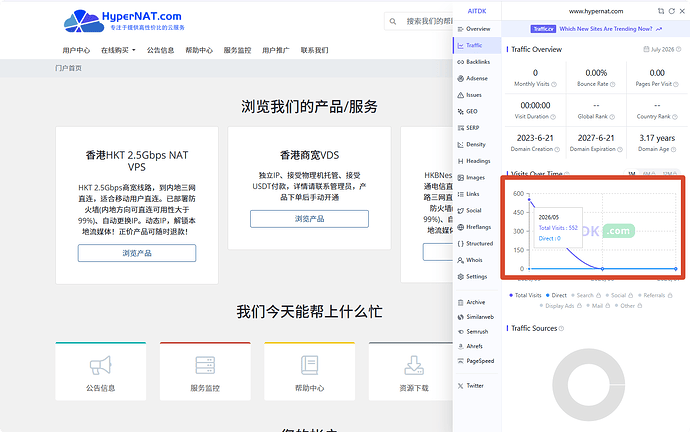The height and width of the screenshot is (432, 690).
Task: Expand the 在线购买 dropdown menu
Action: tap(118, 50)
